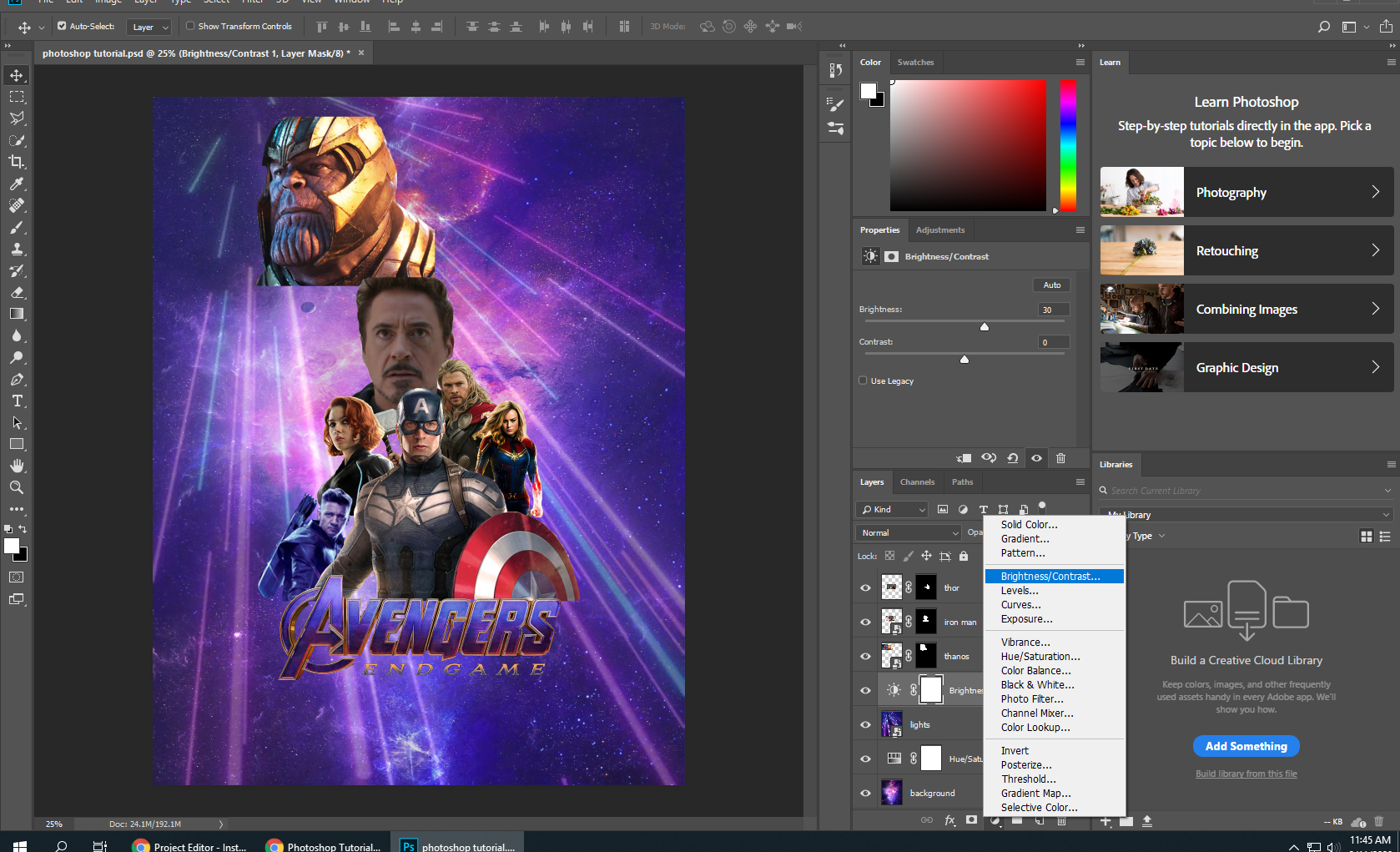
Task: Select the Crop tool
Action: [x=17, y=162]
